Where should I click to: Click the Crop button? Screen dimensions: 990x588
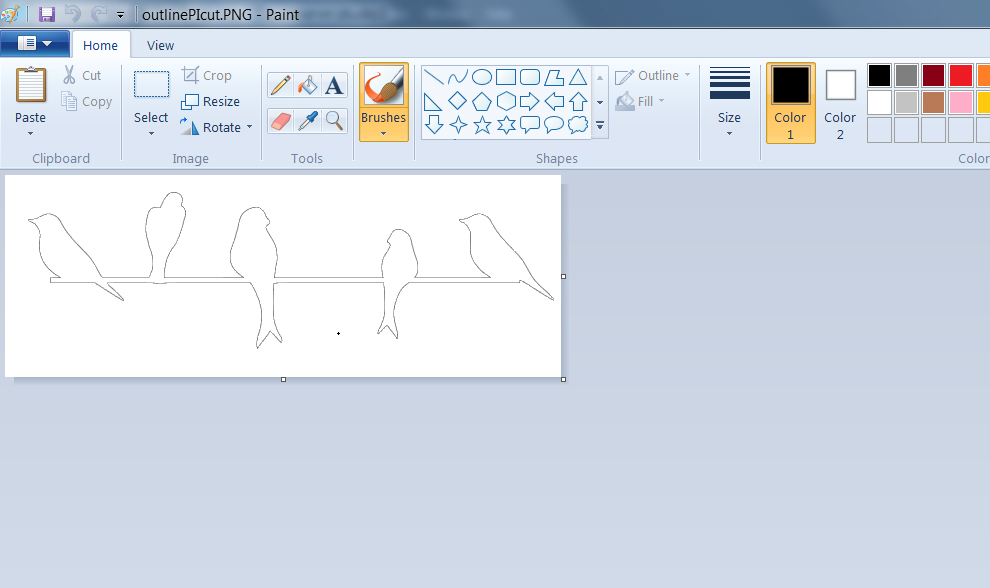click(x=206, y=75)
